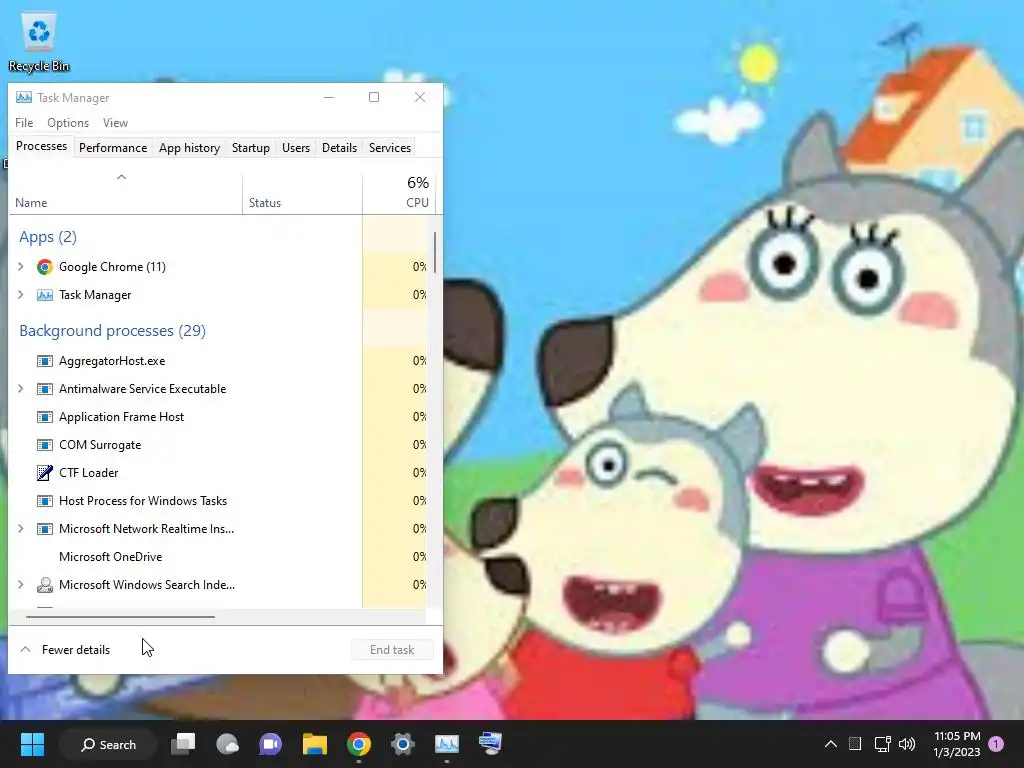Select the CTF Loader row text
Viewport: 1024px width, 768px height.
[88, 473]
